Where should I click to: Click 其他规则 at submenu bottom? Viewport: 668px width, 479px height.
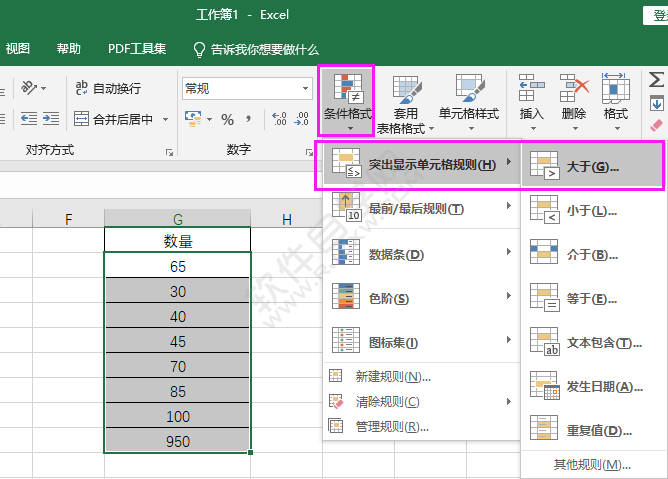coord(592,465)
